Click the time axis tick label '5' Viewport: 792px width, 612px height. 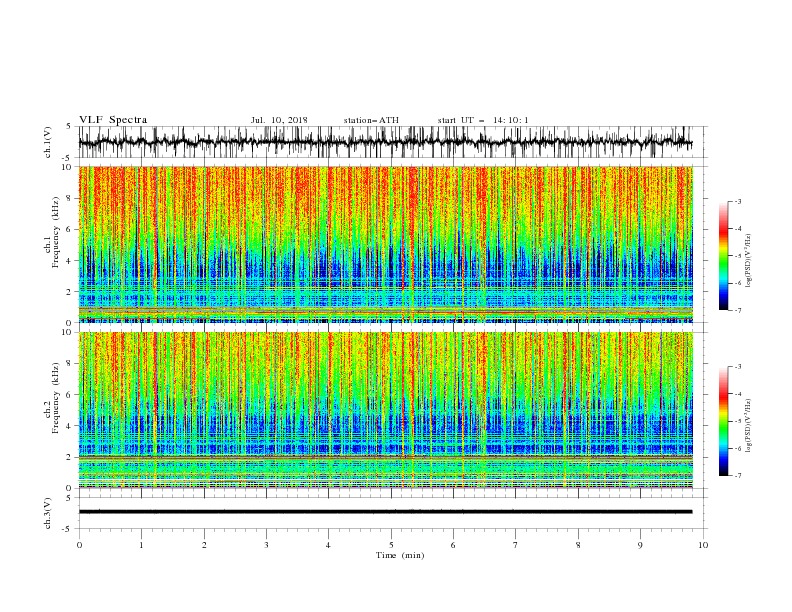pos(391,545)
